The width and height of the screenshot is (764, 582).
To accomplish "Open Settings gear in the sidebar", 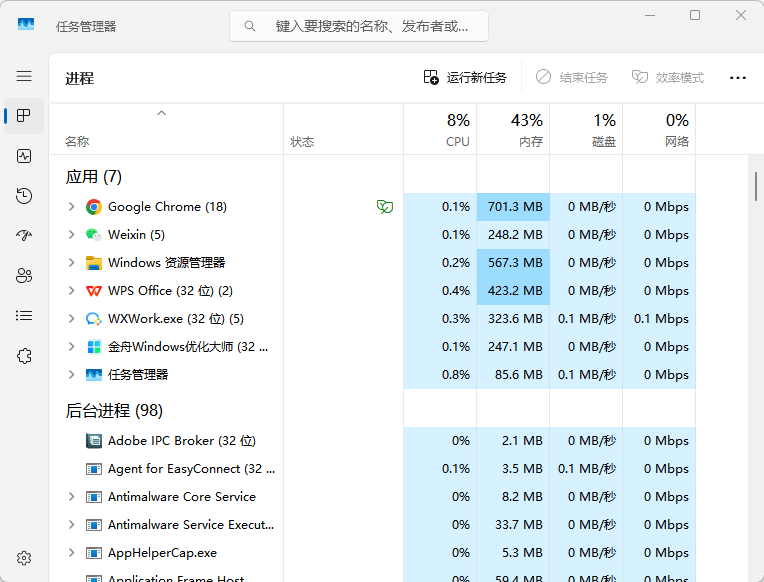I will [x=24, y=558].
